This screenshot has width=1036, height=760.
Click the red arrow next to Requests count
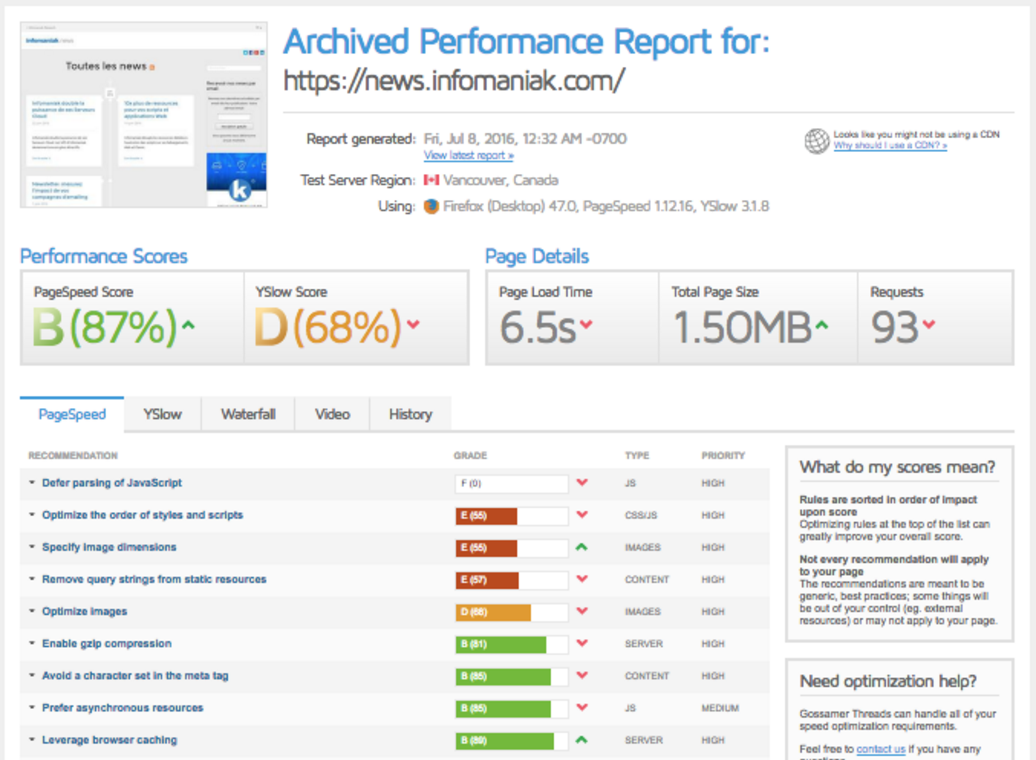click(929, 324)
